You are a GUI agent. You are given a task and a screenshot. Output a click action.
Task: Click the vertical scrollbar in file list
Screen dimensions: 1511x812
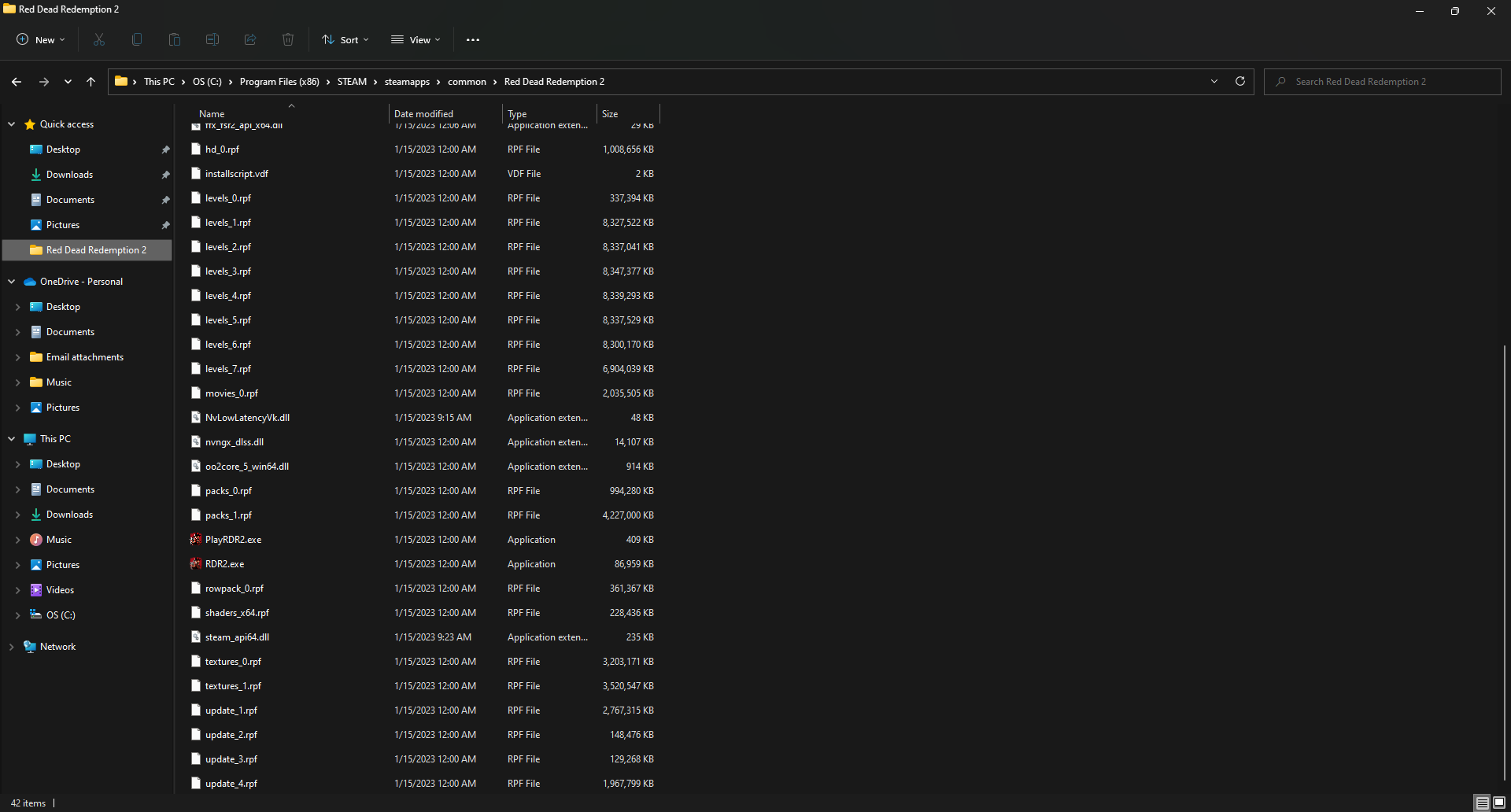coord(1504,551)
